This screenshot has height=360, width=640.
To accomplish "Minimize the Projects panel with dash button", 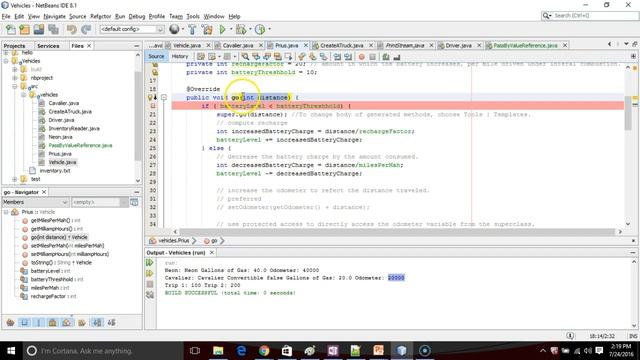I will [137, 46].
